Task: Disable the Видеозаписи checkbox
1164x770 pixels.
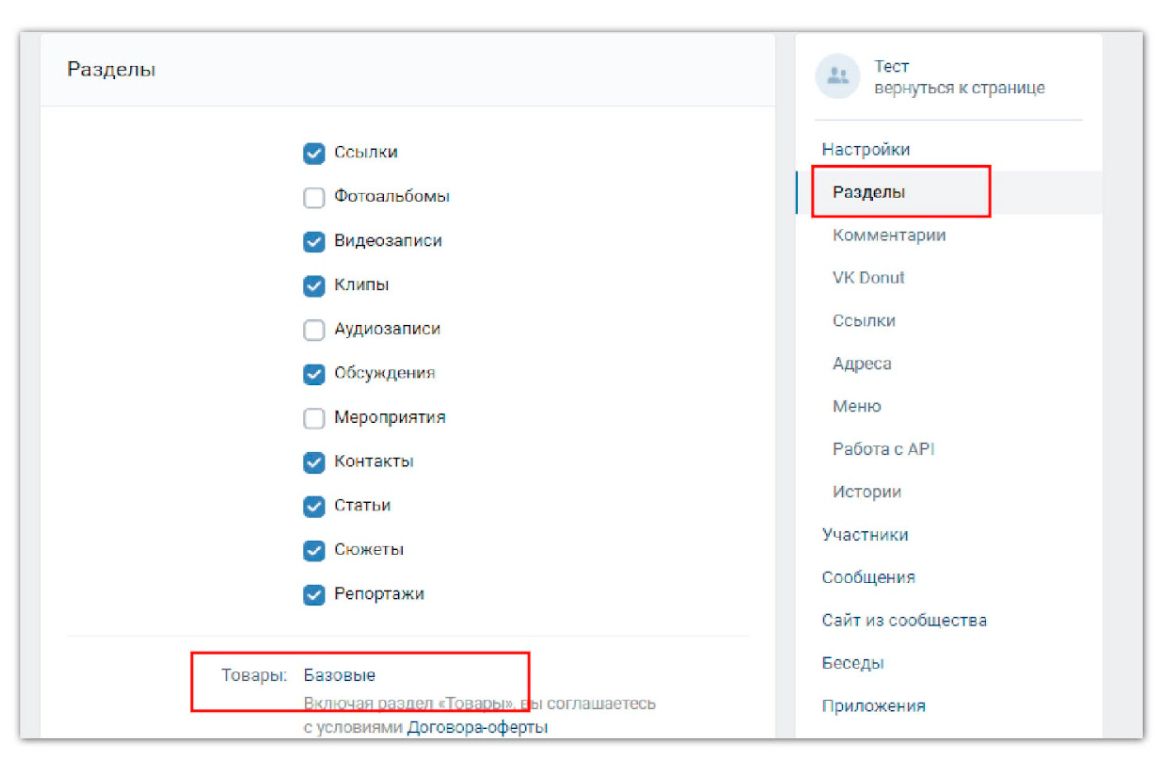Action: point(314,241)
